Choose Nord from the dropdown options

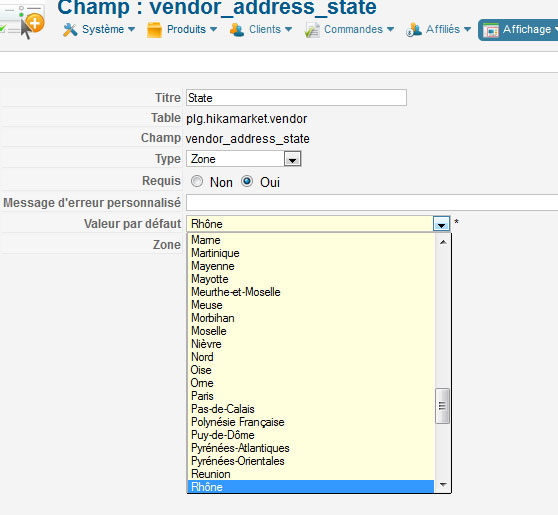click(311, 357)
